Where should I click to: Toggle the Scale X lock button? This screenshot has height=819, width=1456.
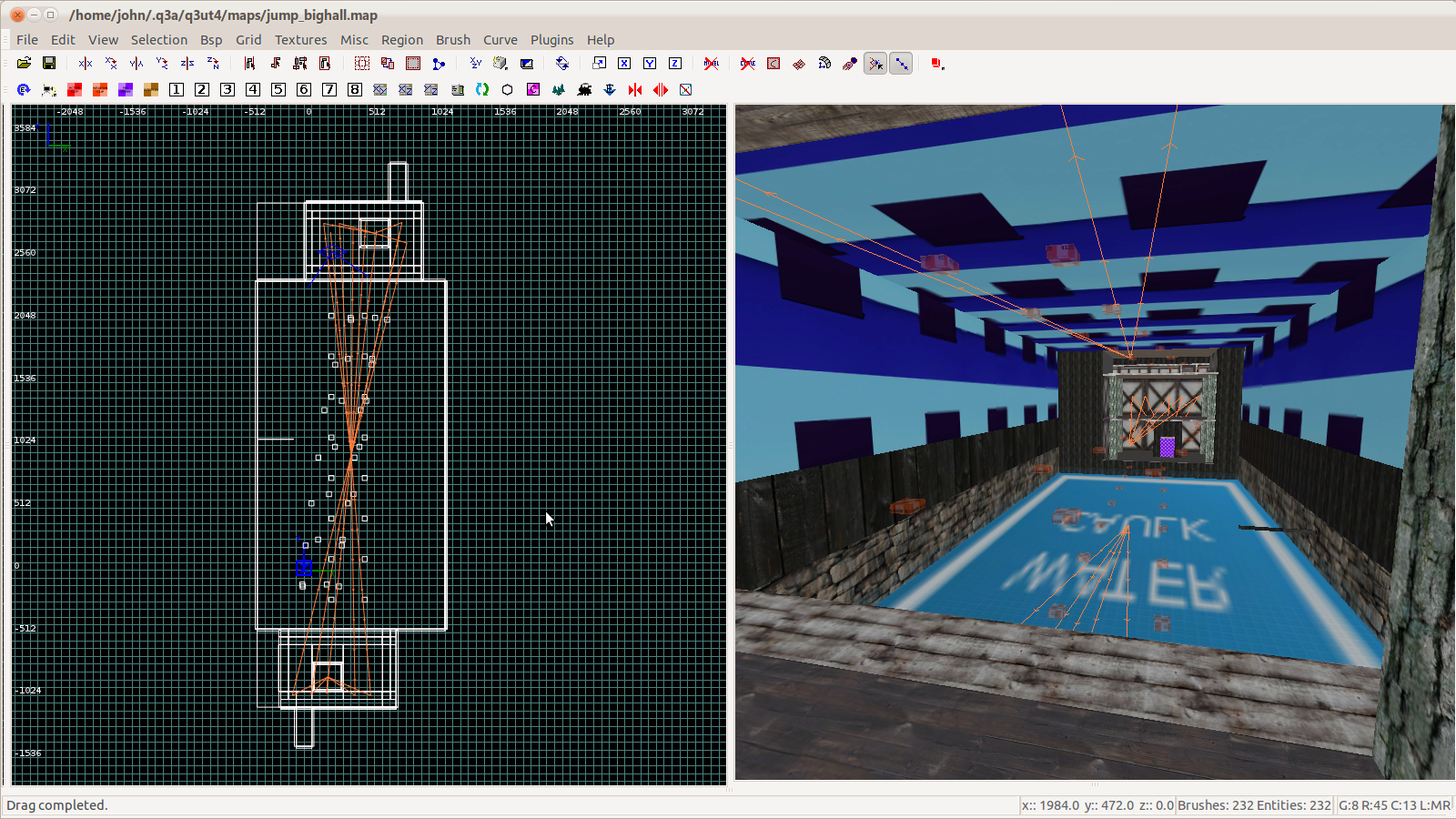(x=624, y=64)
